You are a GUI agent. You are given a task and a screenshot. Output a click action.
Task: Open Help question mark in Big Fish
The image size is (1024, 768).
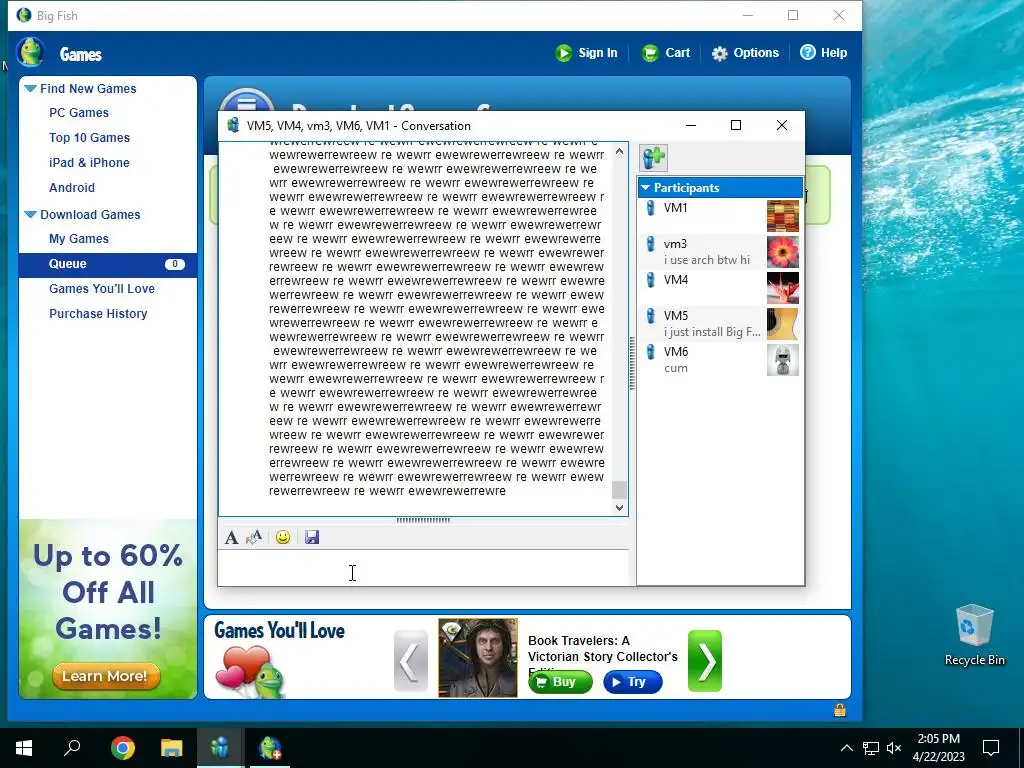pyautogui.click(x=808, y=52)
